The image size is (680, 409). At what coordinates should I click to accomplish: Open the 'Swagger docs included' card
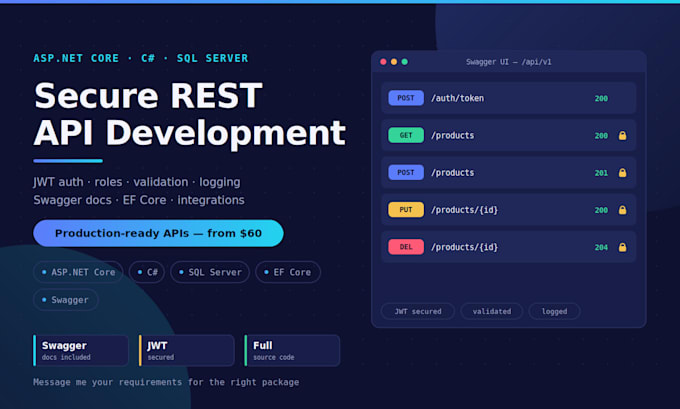click(x=81, y=350)
